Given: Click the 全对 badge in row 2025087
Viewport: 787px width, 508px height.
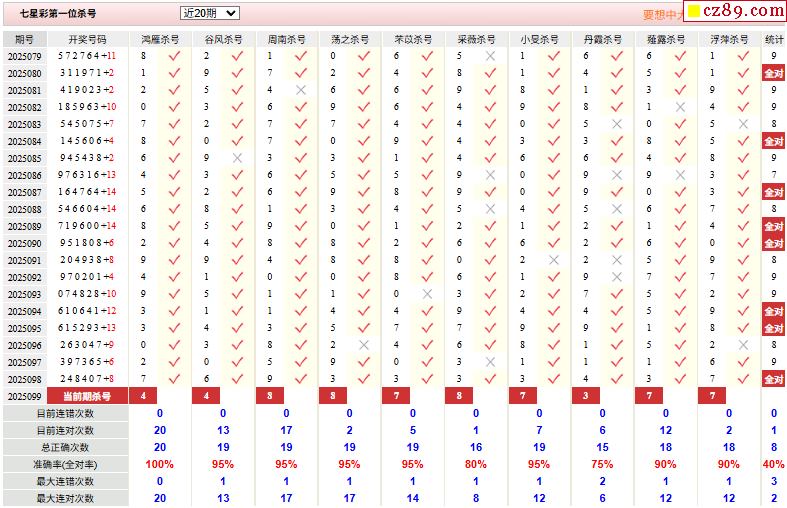Looking at the screenshot, I should (773, 192).
